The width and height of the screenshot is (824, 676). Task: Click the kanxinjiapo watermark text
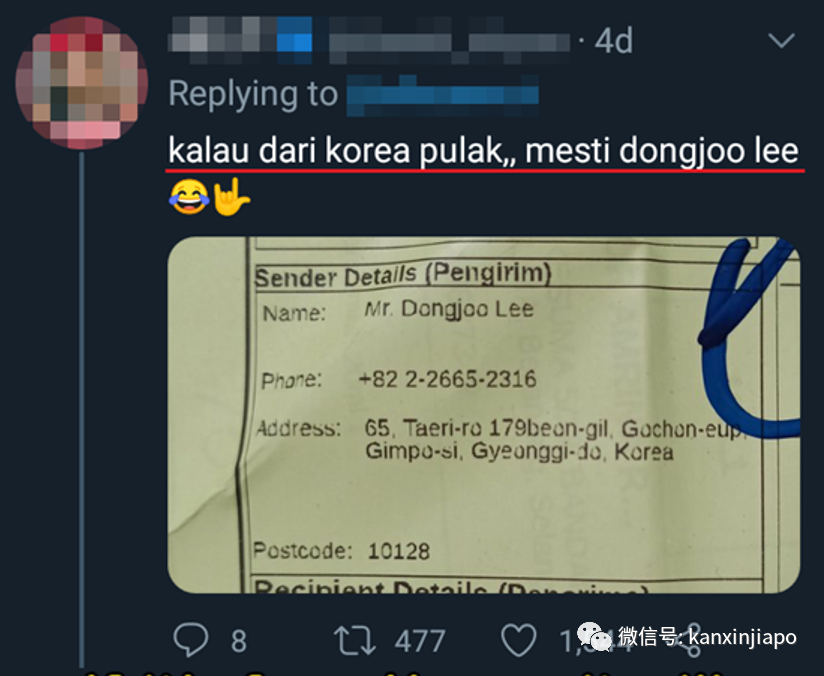coord(742,637)
